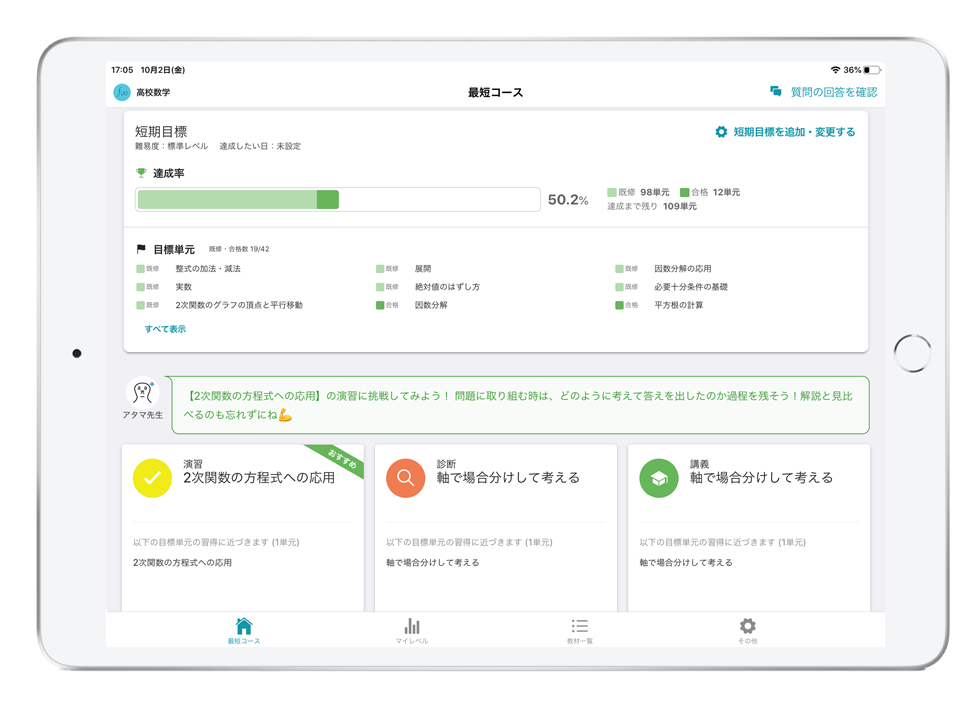Click the green アタマ先生 message bubble
Image resolution: width=960 pixels, height=720 pixels.
(520, 405)
